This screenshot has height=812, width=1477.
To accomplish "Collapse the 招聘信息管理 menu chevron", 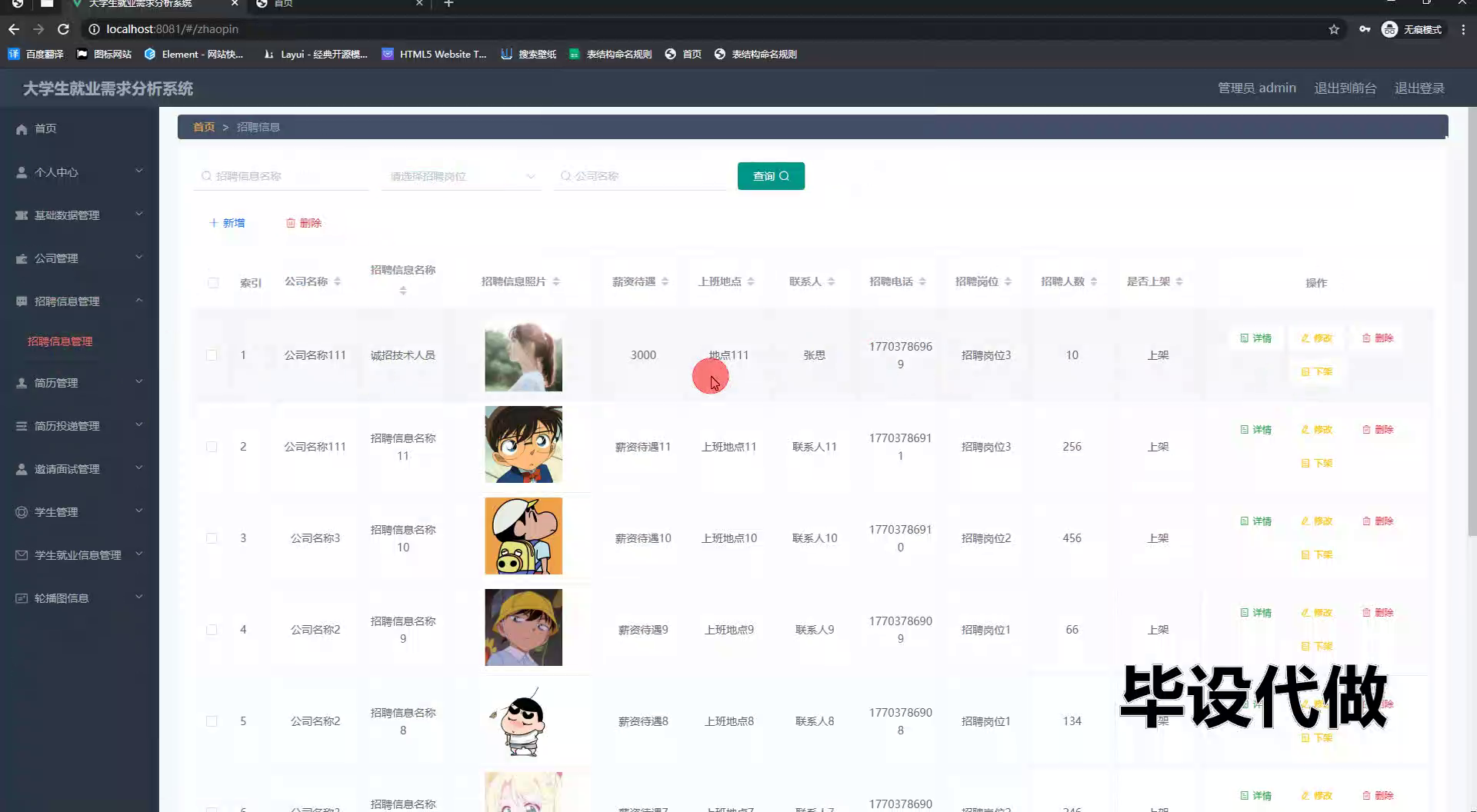I will pos(139,301).
